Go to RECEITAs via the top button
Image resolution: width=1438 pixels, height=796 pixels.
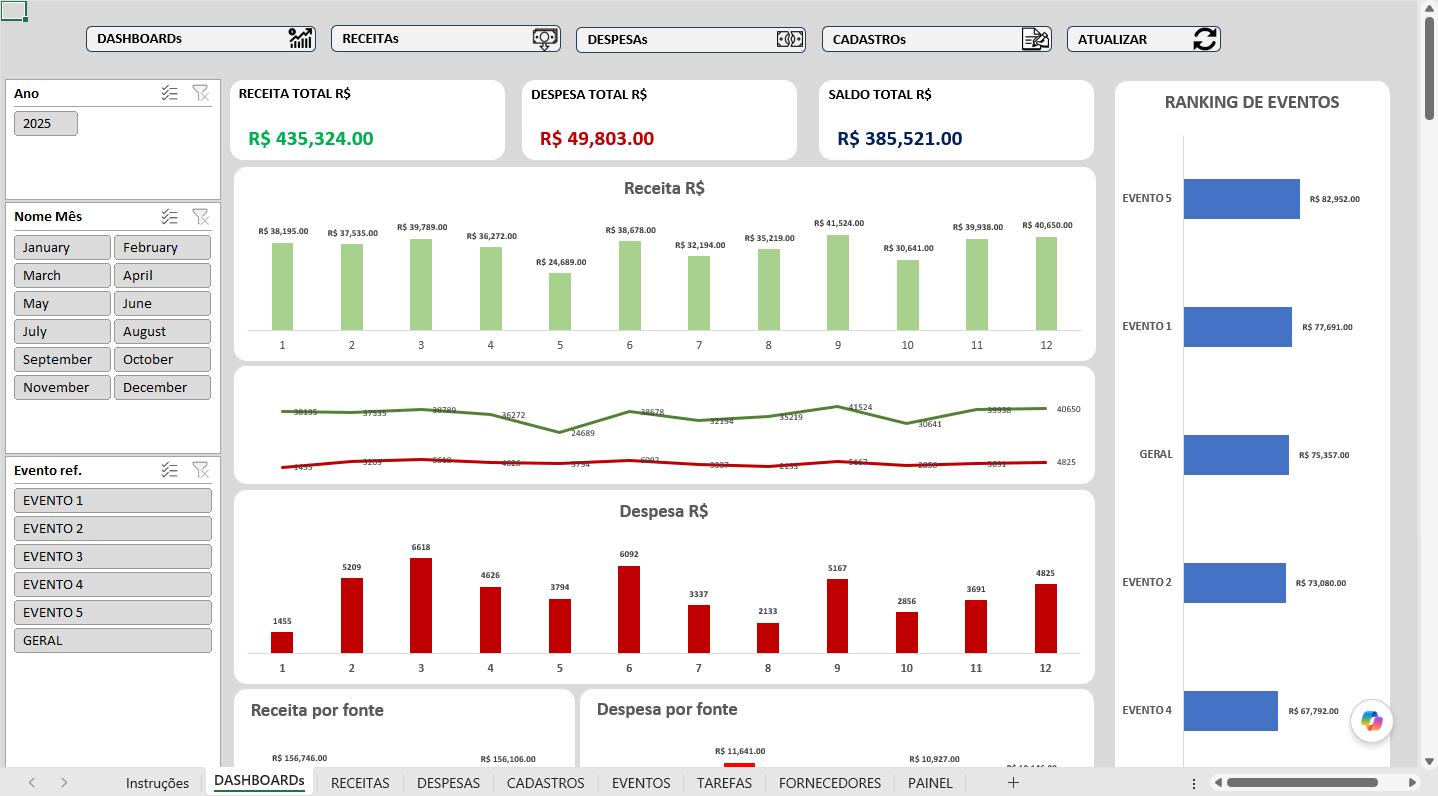point(446,39)
